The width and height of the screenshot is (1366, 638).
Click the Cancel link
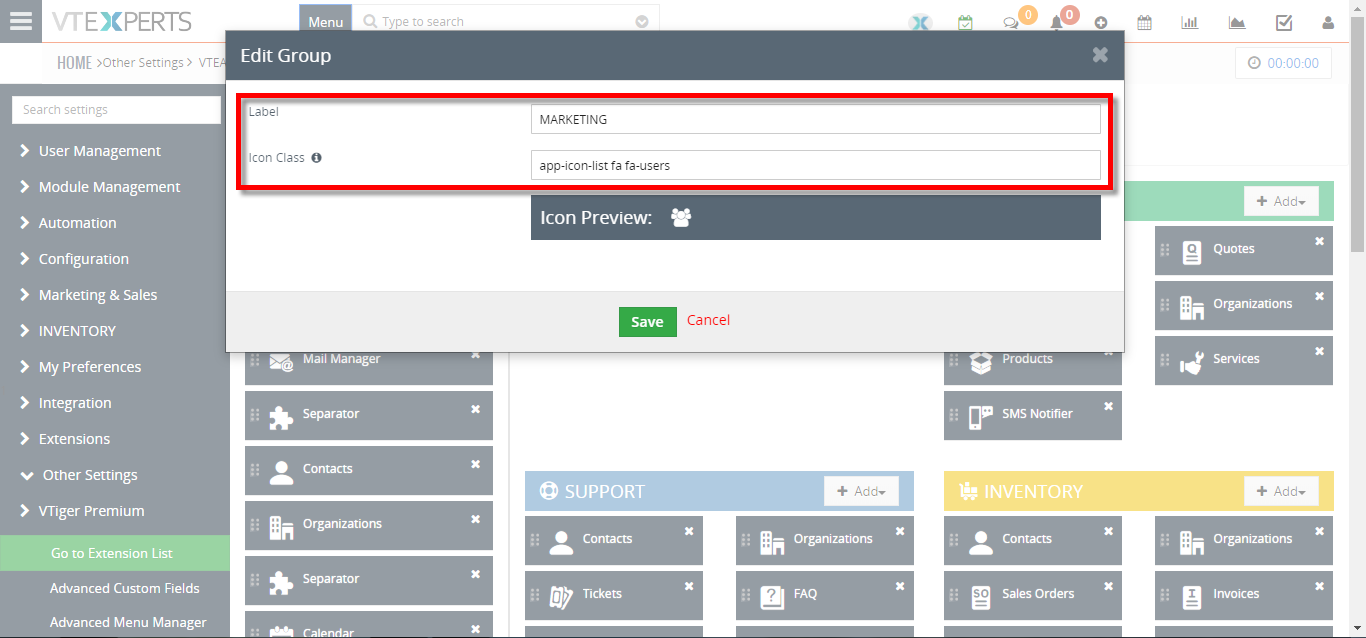tap(708, 320)
